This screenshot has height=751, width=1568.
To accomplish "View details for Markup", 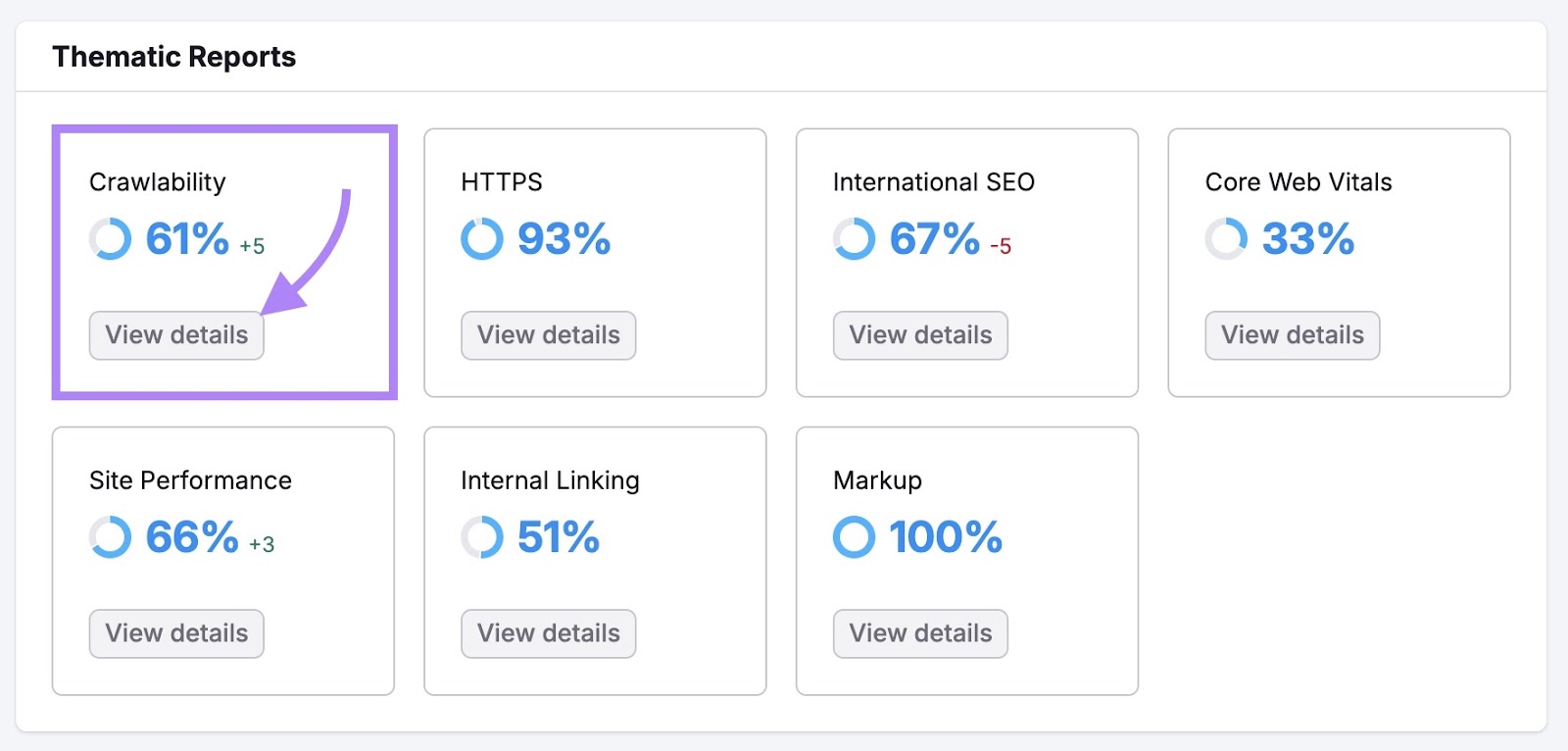I will pyautogui.click(x=919, y=632).
